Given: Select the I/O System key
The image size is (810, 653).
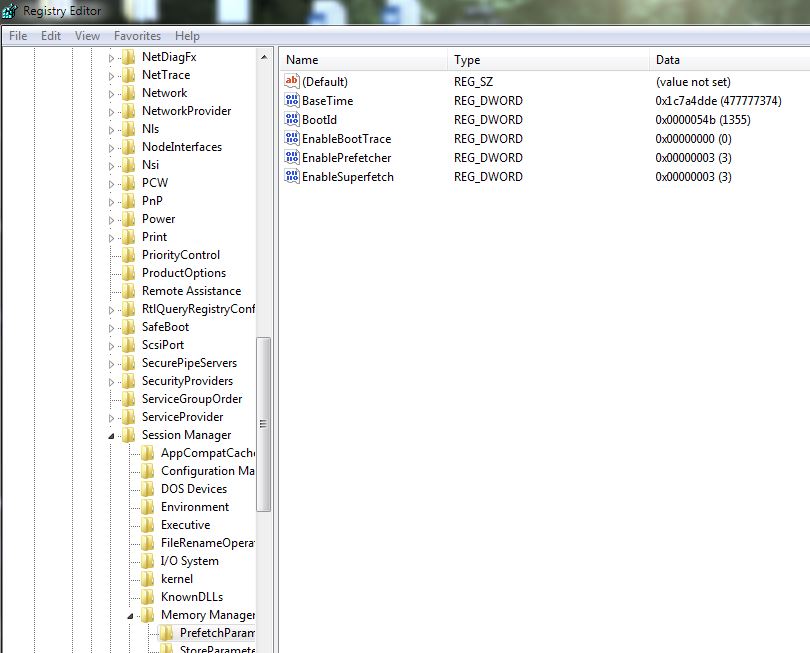Looking at the screenshot, I should point(190,561).
